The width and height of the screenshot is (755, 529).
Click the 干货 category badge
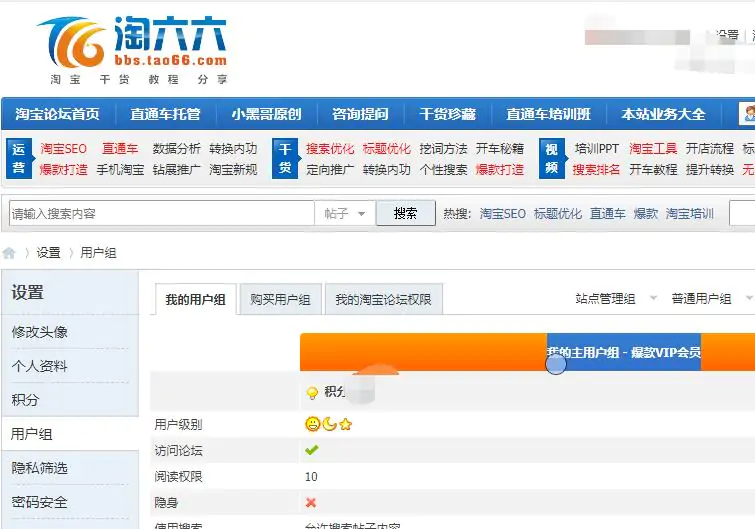[x=285, y=158]
